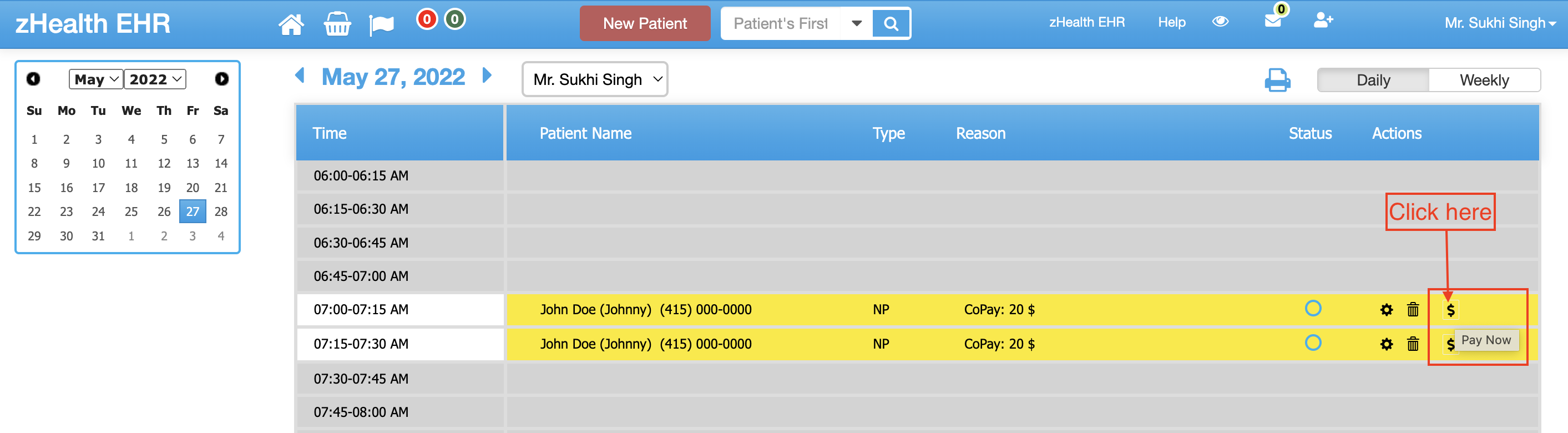The image size is (1568, 433).
Task: Go to next day arrow beside May 27
Action: coord(487,75)
